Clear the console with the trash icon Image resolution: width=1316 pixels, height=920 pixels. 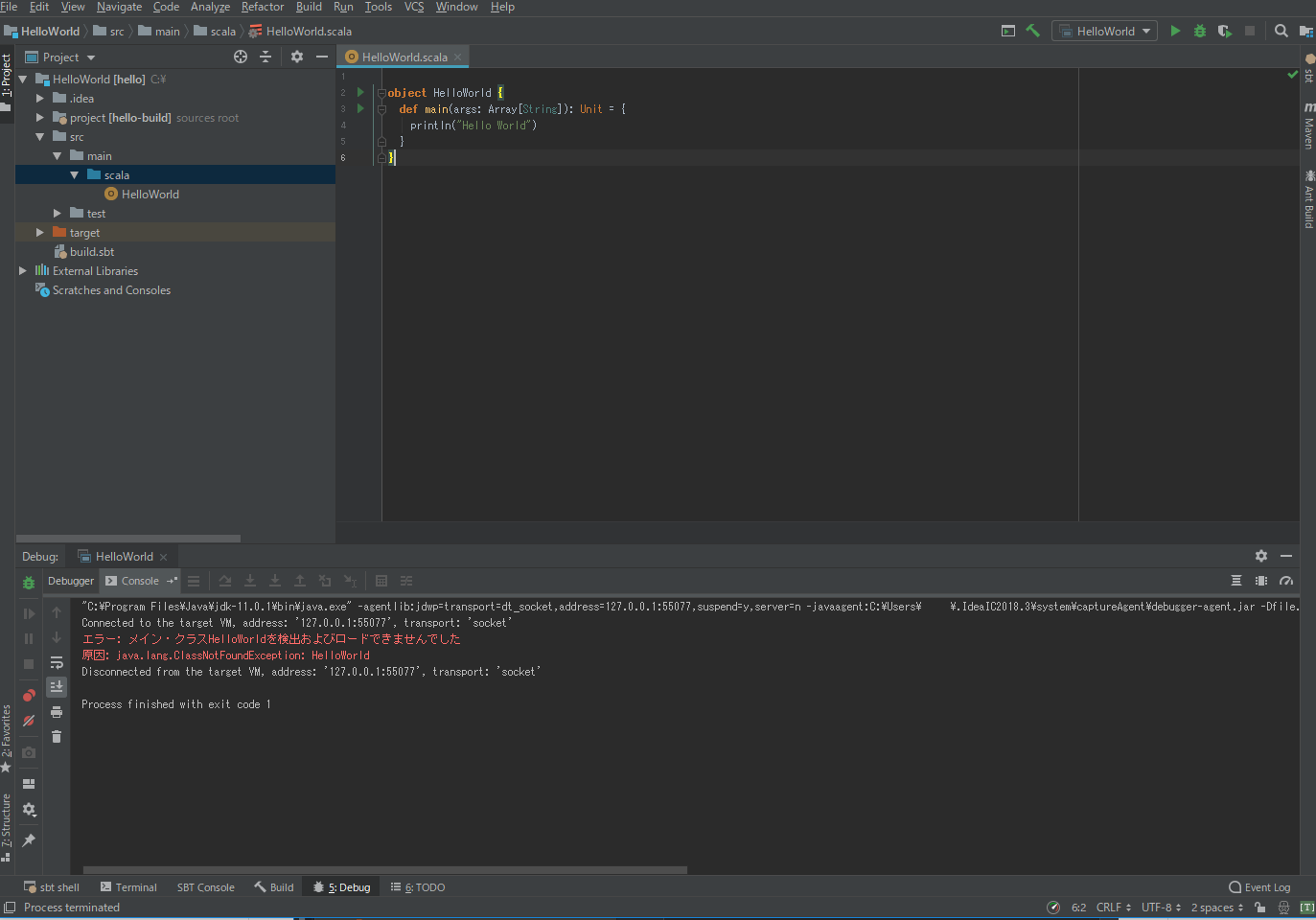coord(57,736)
